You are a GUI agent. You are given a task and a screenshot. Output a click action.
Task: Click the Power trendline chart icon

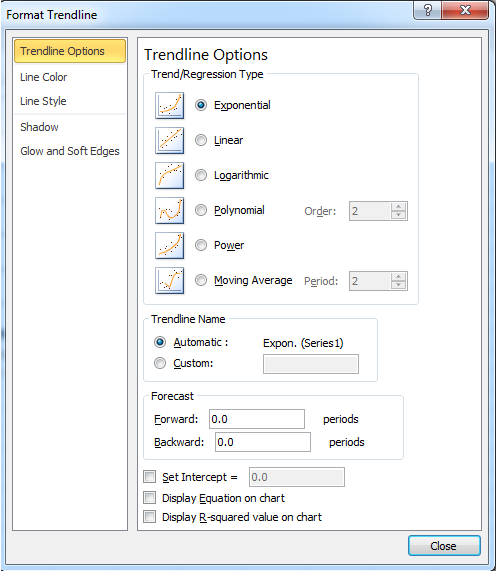[x=169, y=245]
